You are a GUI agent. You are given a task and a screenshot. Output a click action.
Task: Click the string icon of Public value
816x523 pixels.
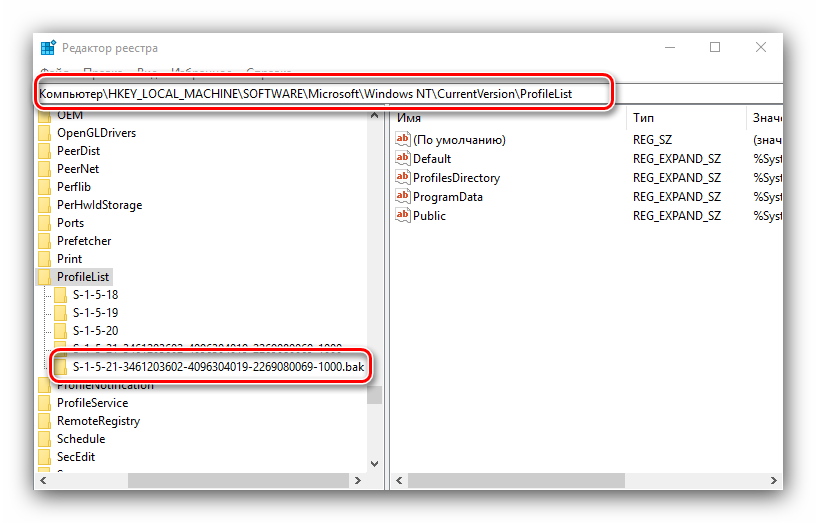pos(403,215)
